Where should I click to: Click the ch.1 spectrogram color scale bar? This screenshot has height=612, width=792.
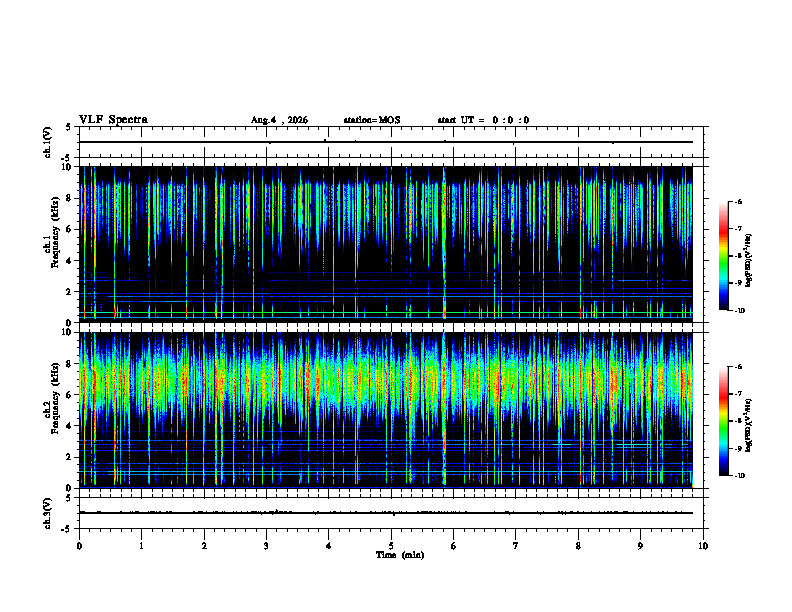[724, 256]
